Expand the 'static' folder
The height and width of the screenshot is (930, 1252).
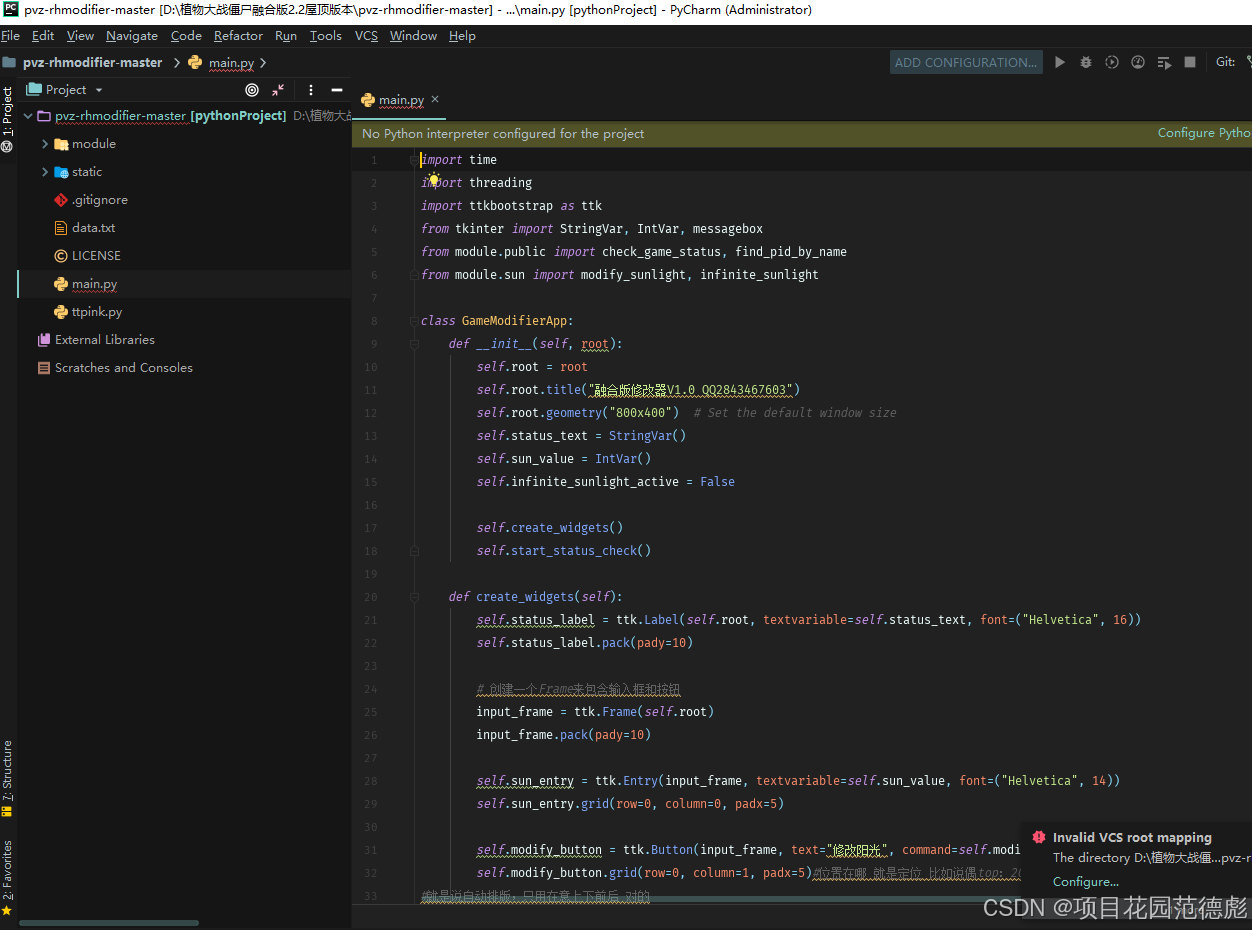45,171
